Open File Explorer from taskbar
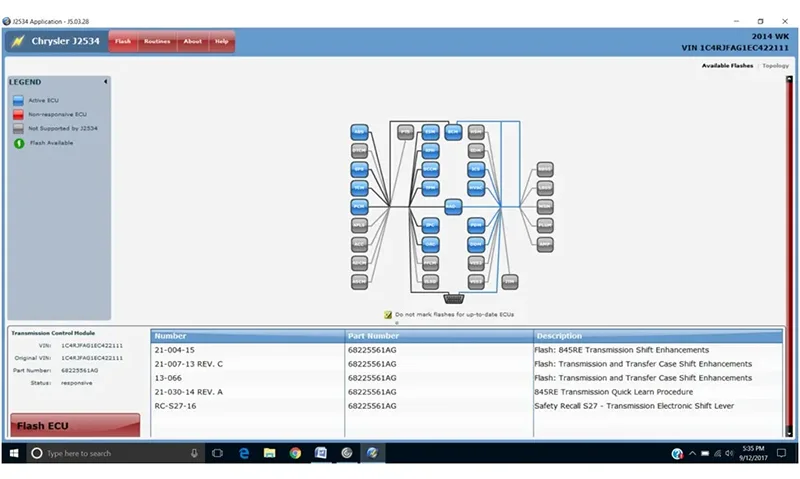This screenshot has height=479, width=800. pyautogui.click(x=269, y=453)
